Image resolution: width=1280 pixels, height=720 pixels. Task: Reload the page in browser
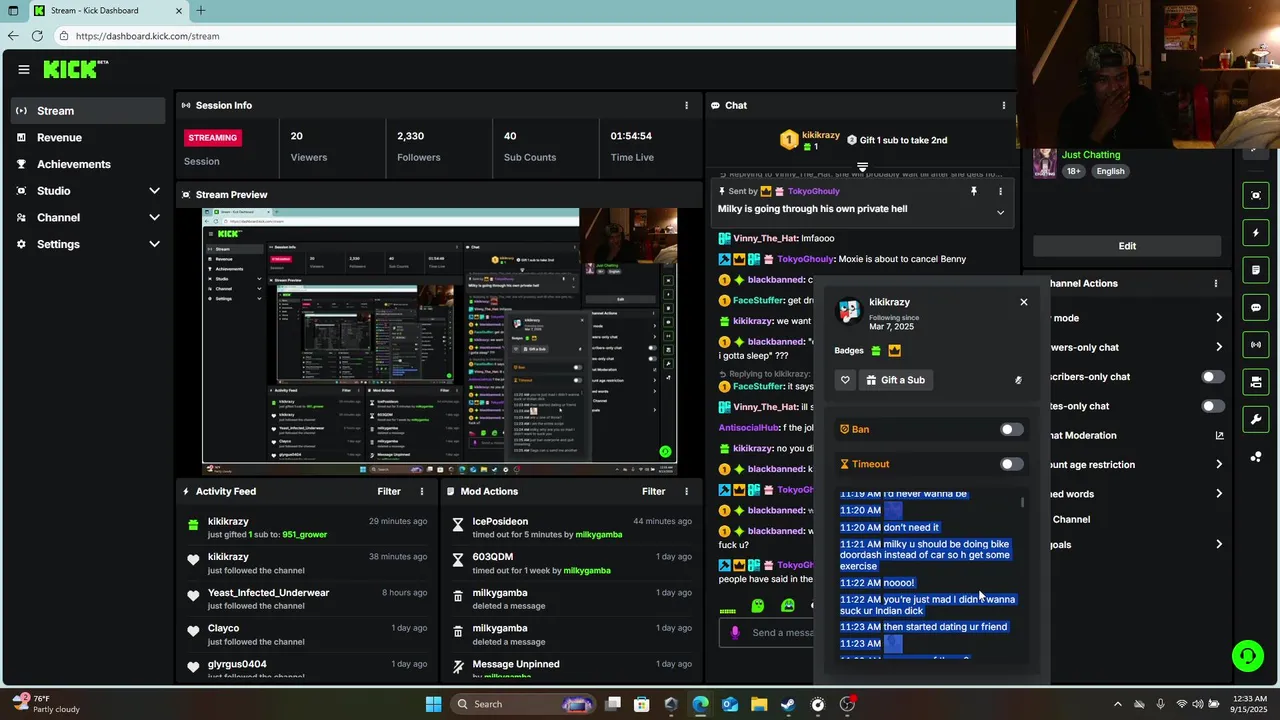click(37, 36)
